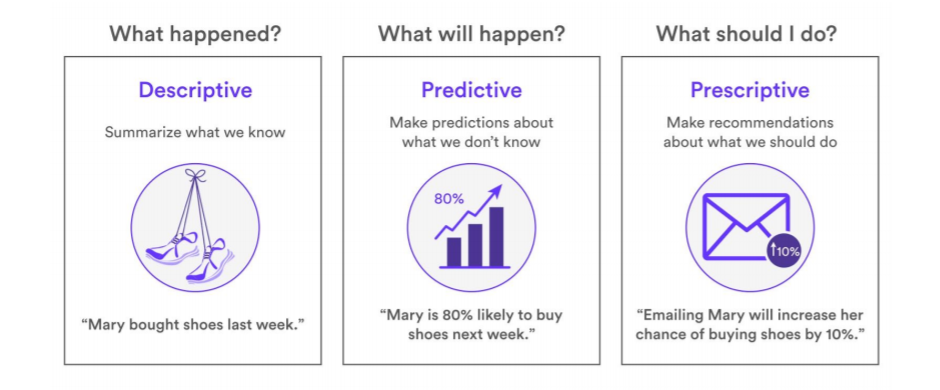940x390 pixels.
Task: Select the Descriptive heading
Action: tap(195, 90)
